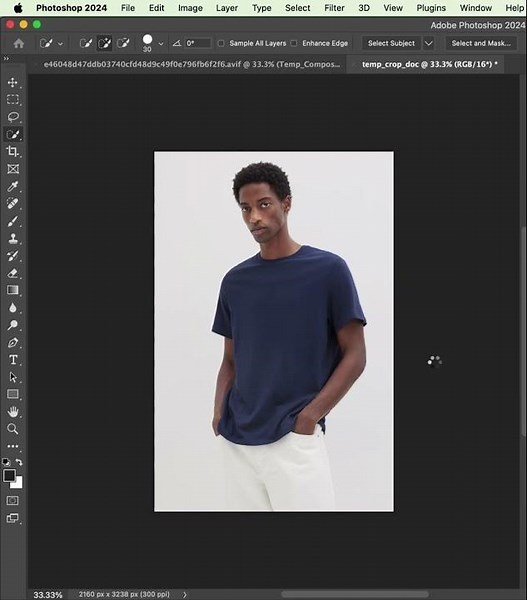Viewport: 527px width, 600px height.
Task: Go to the Home screen
Action: click(18, 43)
